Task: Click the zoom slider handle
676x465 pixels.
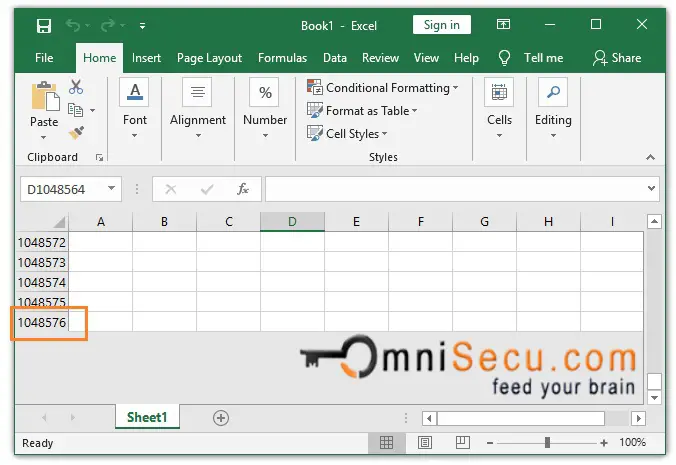Action: [x=547, y=443]
